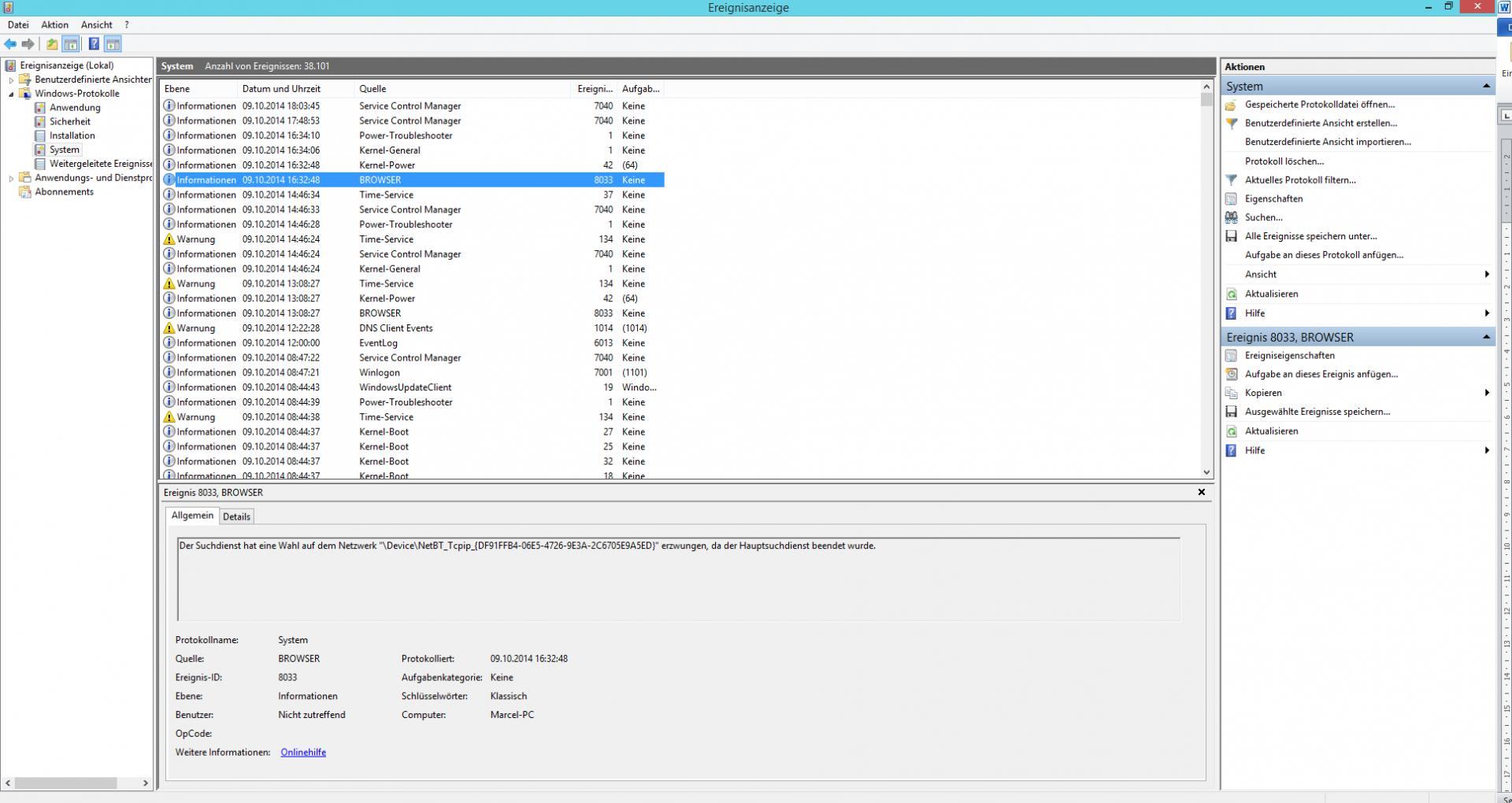1512x803 pixels.
Task: Click the disk icon for Alle Ereignisse speichern
Action: (1232, 236)
